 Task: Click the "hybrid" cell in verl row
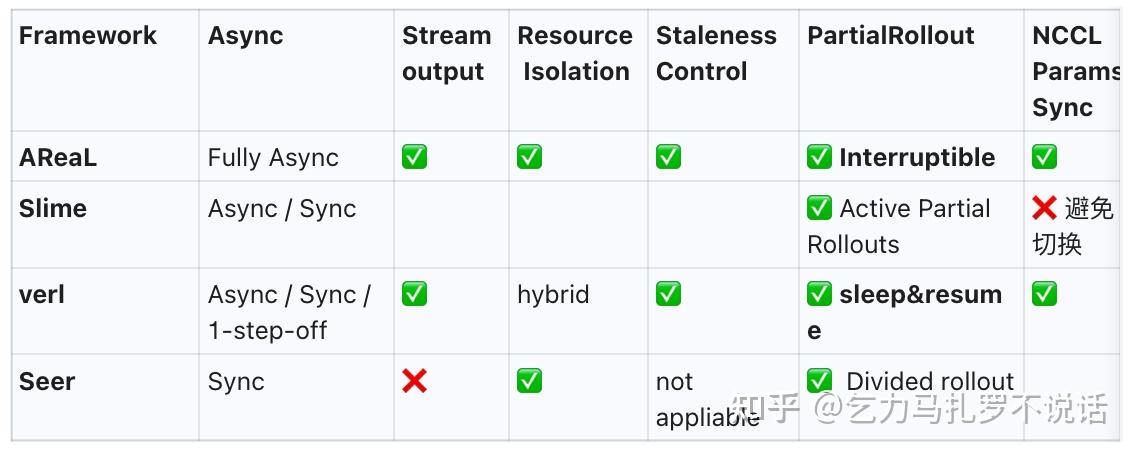point(553,294)
